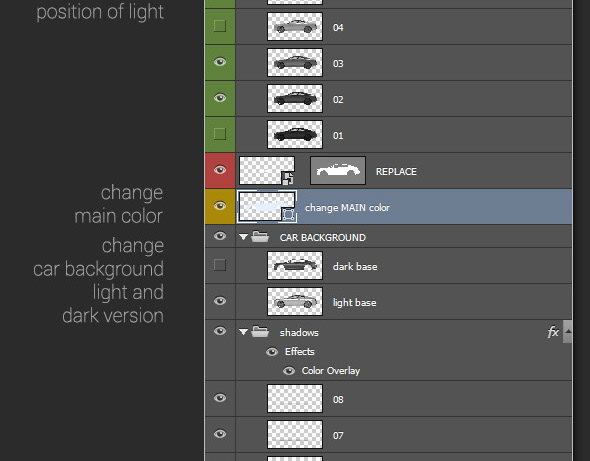Open the fx effects icon on shadows group
This screenshot has height=461, width=590.
pos(553,332)
